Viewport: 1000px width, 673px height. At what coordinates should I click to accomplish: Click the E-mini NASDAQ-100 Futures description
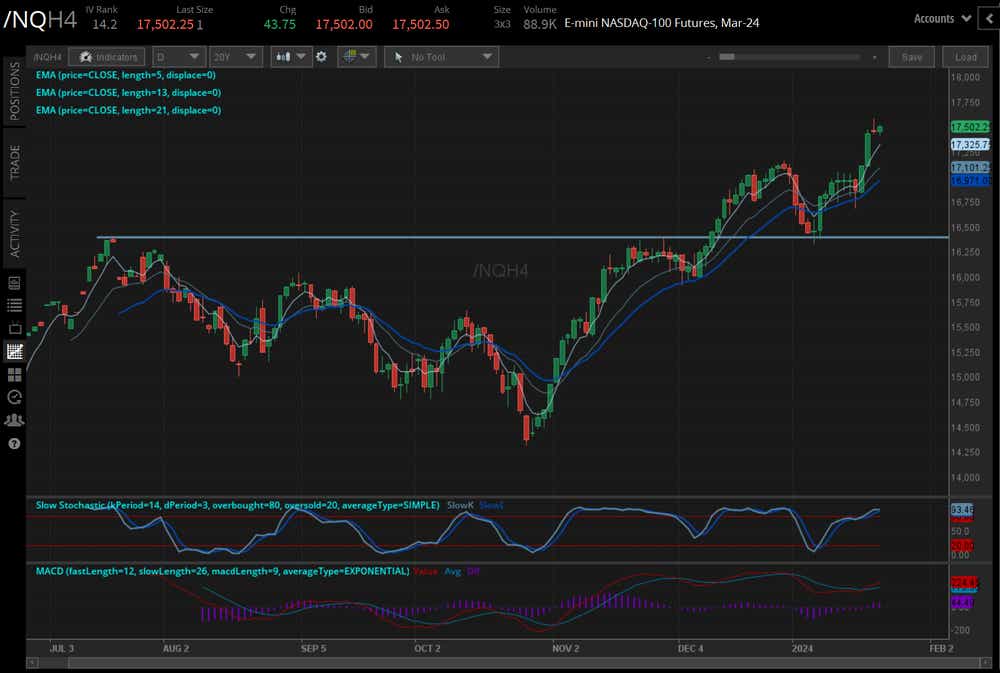(x=661, y=23)
